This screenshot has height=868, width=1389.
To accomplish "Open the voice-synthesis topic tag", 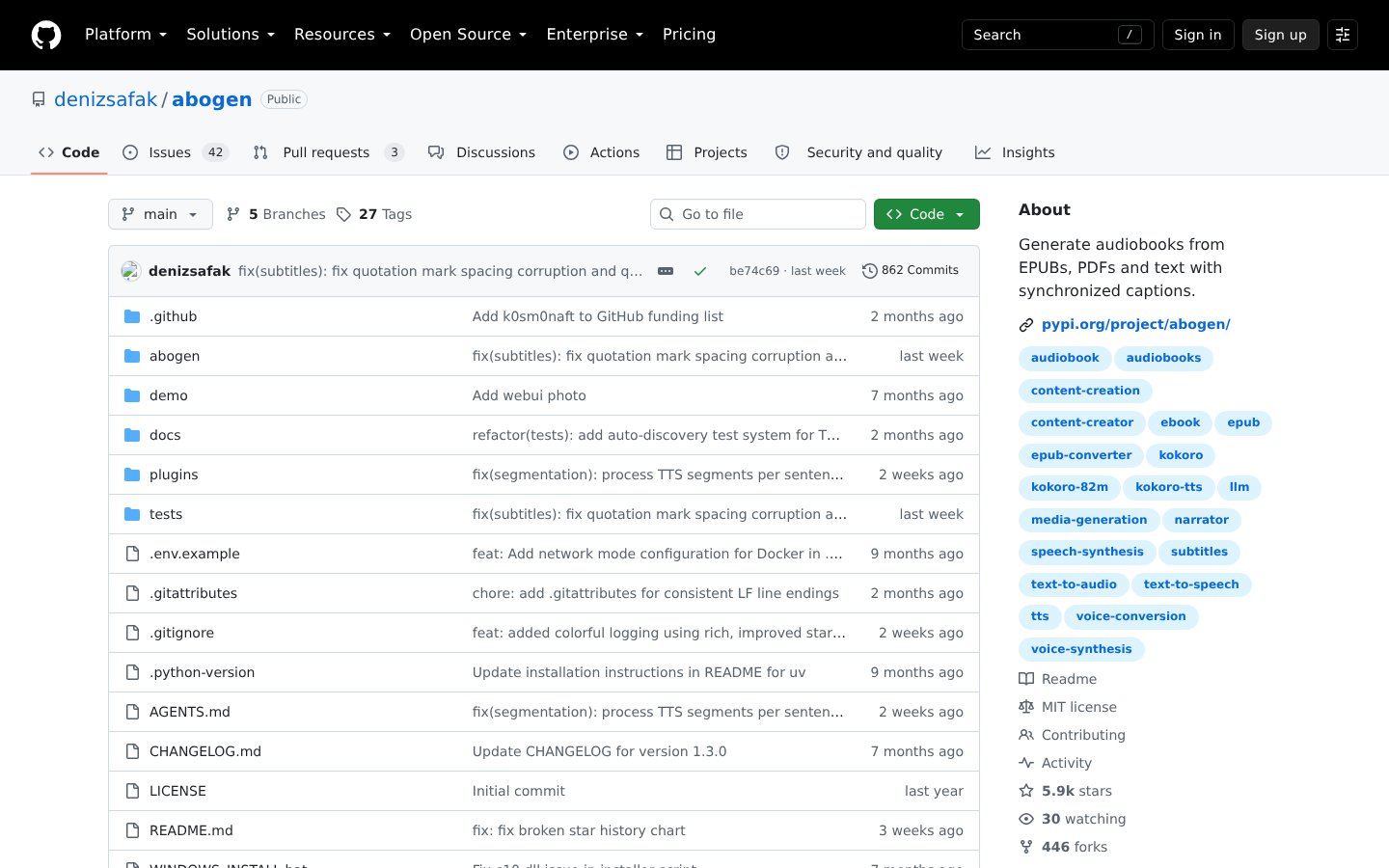I will [1081, 650].
